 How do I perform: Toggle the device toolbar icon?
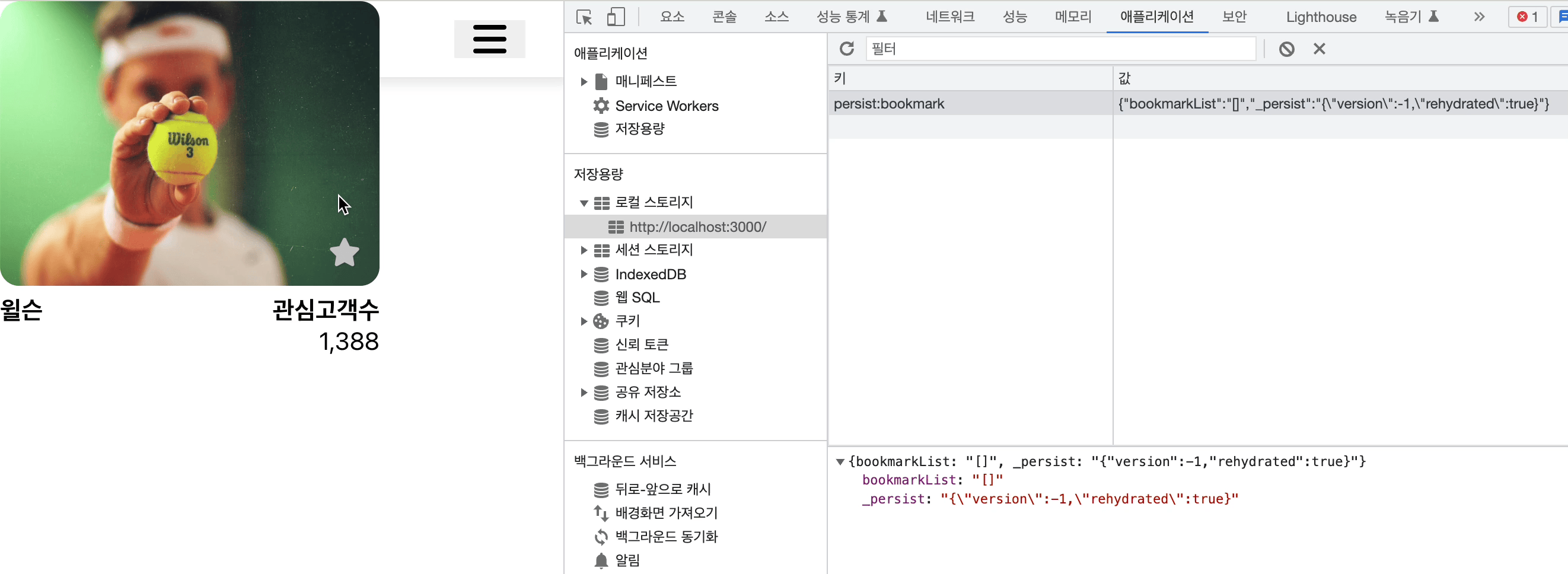(616, 17)
